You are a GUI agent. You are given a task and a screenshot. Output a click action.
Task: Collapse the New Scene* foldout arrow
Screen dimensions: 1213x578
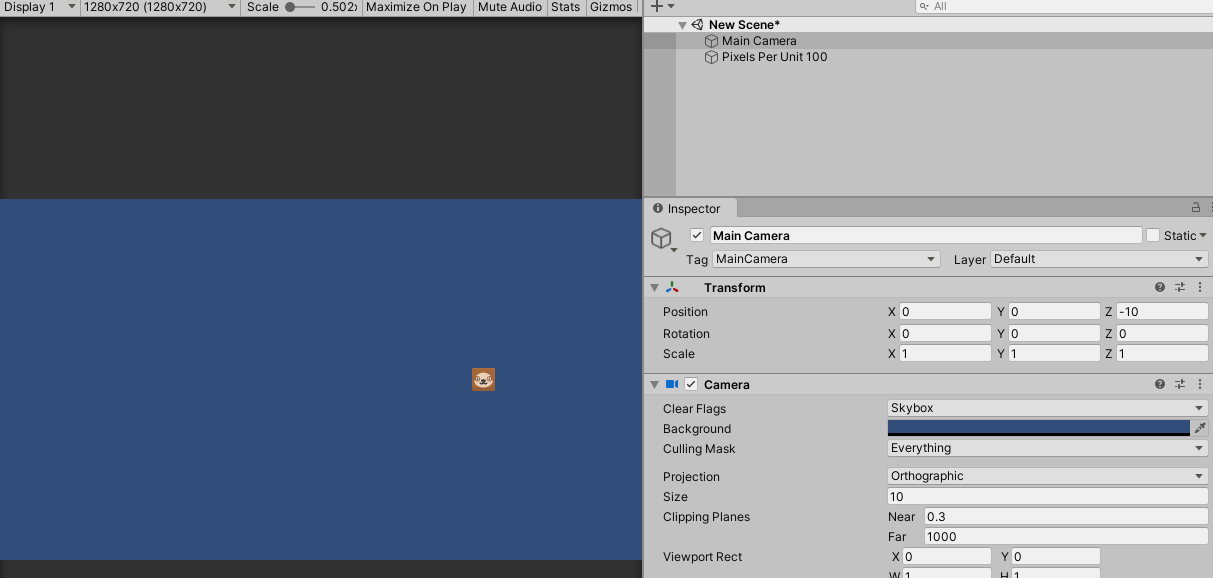(x=682, y=25)
